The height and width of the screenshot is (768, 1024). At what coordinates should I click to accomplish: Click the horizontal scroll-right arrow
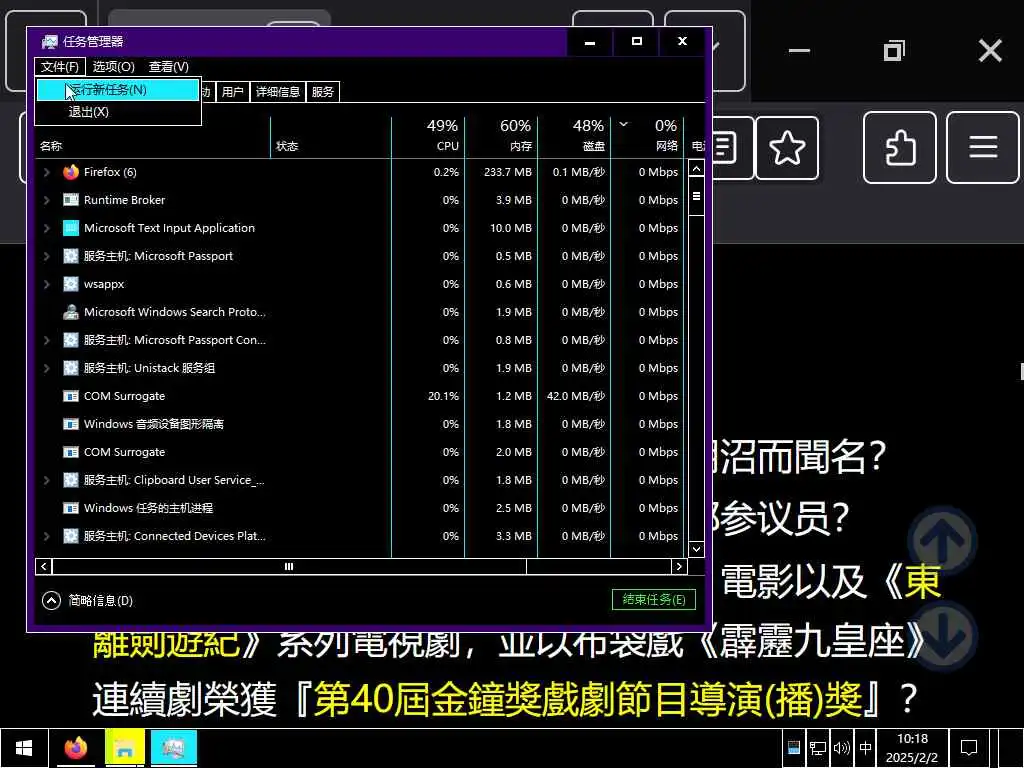pyautogui.click(x=679, y=566)
